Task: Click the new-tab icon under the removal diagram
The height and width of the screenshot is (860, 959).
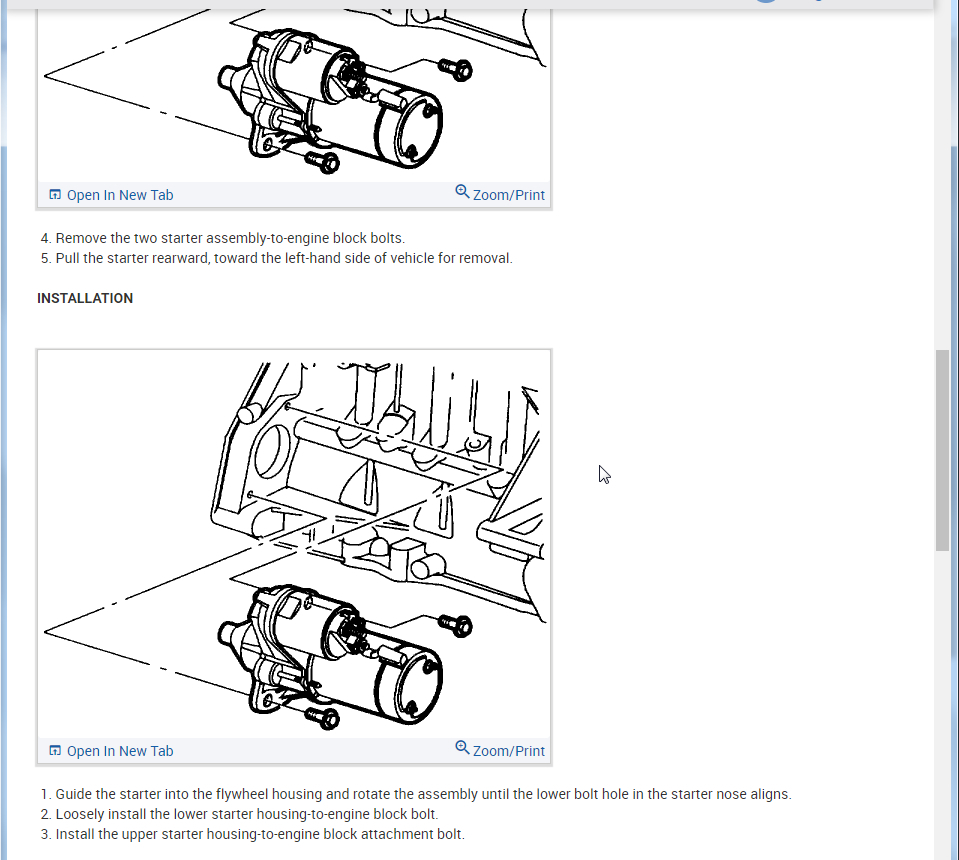Action: pyautogui.click(x=55, y=195)
